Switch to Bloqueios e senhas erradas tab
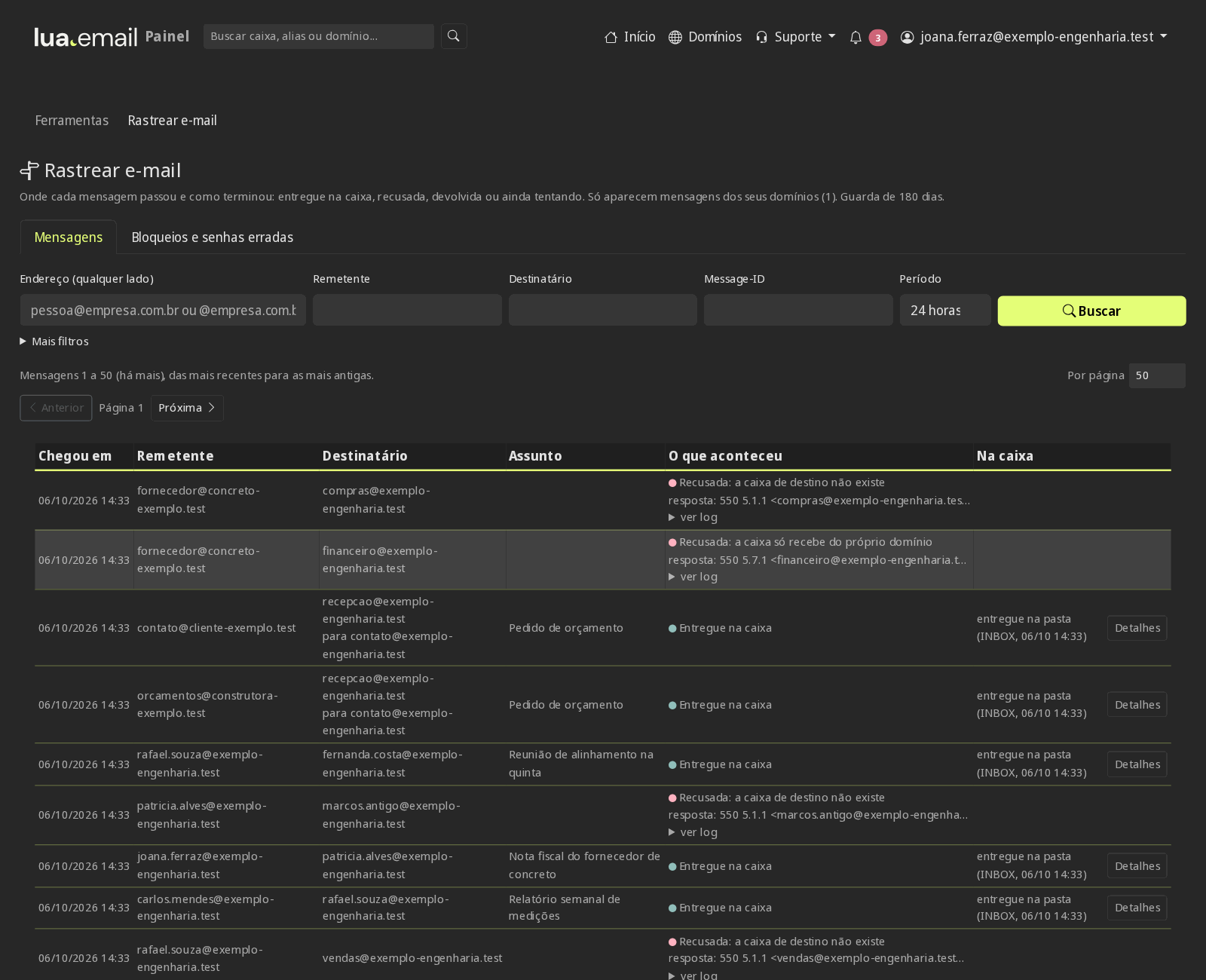The width and height of the screenshot is (1206, 980). [x=213, y=237]
